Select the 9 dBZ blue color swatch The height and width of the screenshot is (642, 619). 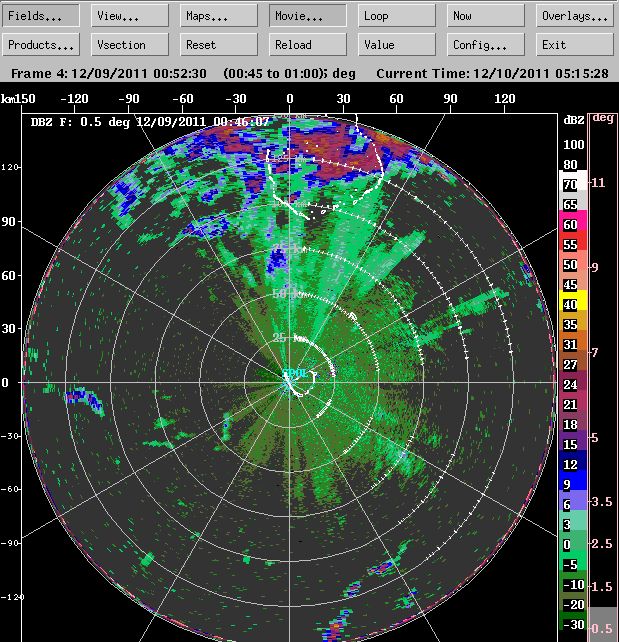pos(573,481)
